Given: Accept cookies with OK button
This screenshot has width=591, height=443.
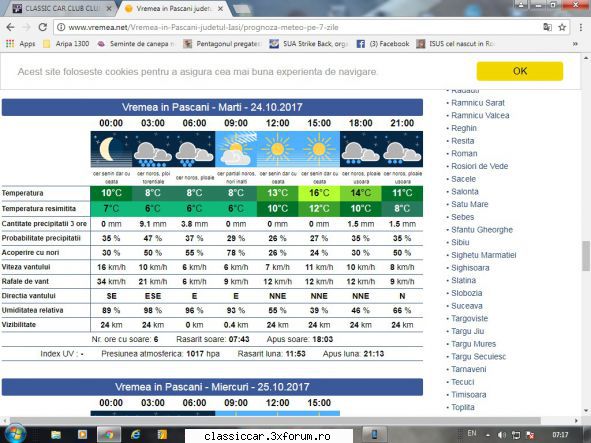Looking at the screenshot, I should point(520,71).
